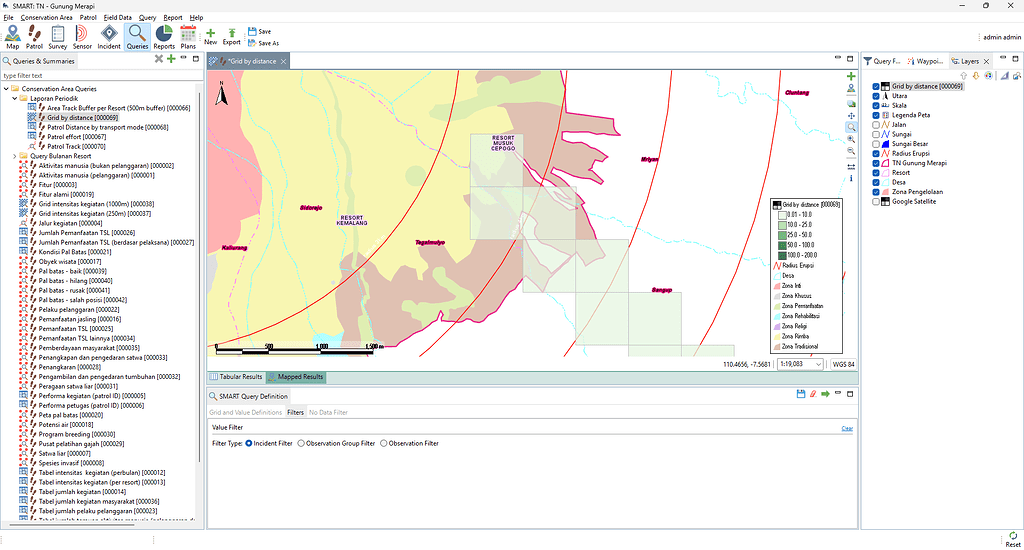Click the Export toolbar icon
1024x550 pixels.
pos(231,36)
